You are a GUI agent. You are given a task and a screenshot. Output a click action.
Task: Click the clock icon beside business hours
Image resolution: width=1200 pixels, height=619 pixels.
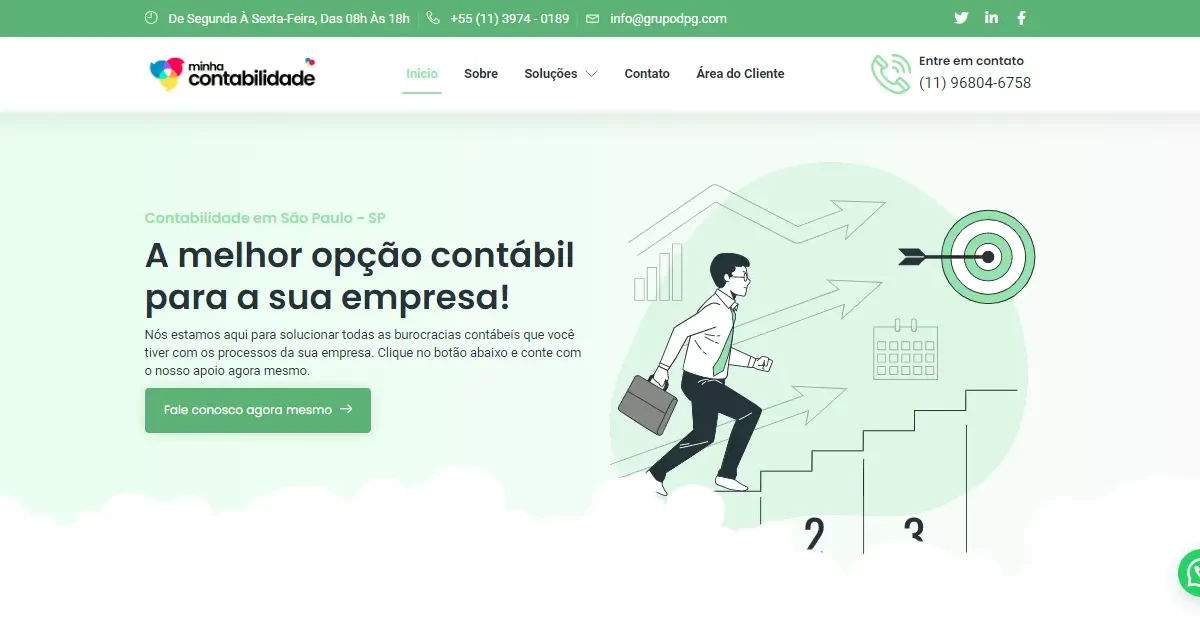click(x=151, y=18)
